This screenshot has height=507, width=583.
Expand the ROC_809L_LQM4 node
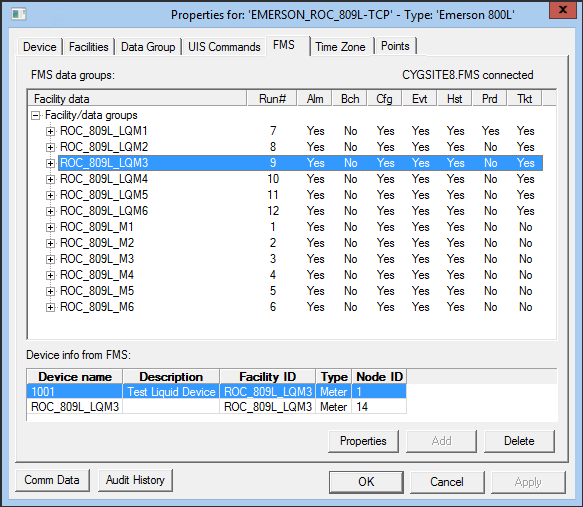click(50, 179)
